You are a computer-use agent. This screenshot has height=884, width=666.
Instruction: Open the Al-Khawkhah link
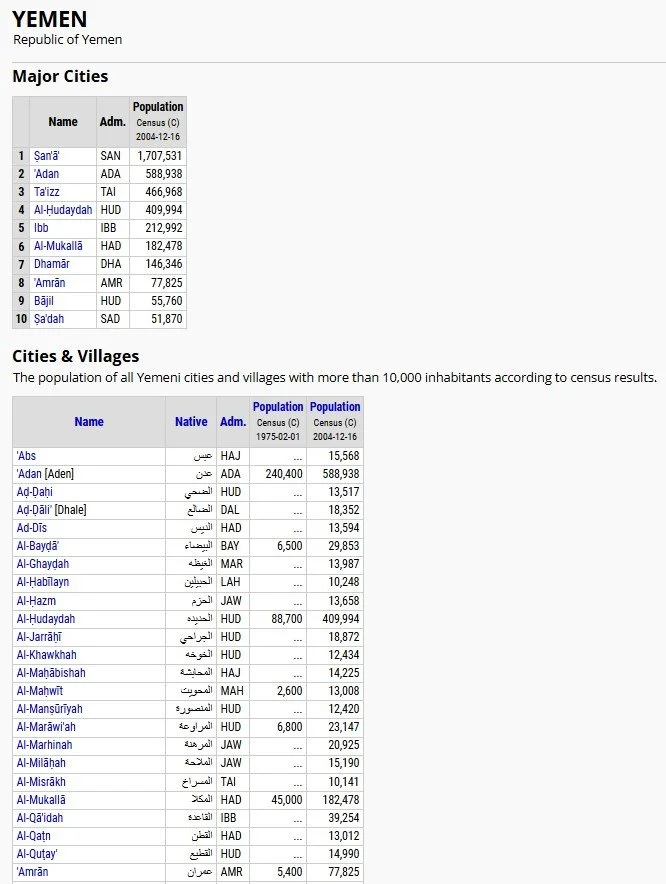tap(46, 655)
